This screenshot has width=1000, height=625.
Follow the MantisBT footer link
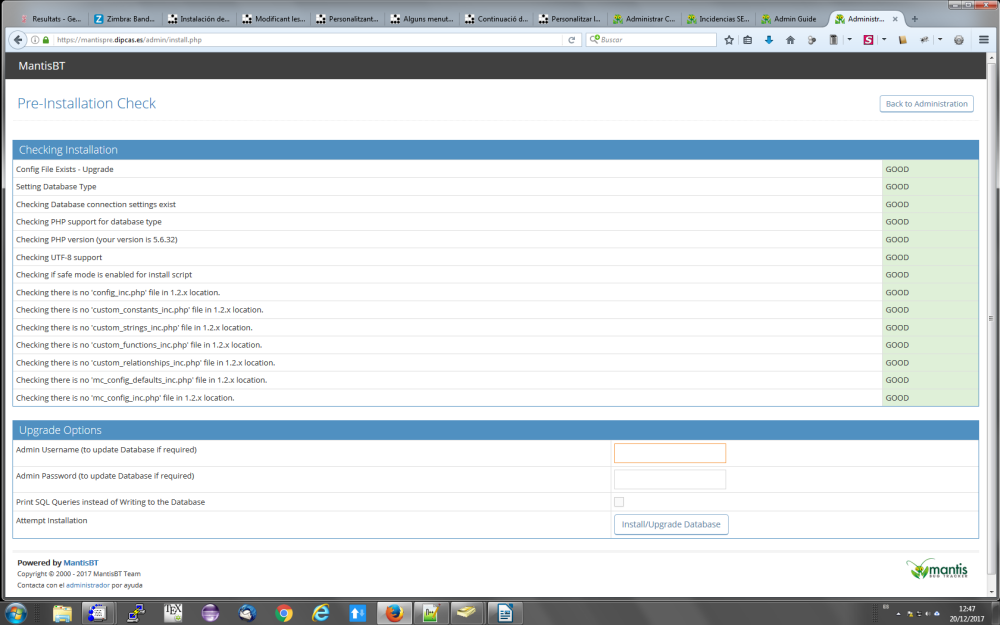pyautogui.click(x=80, y=562)
